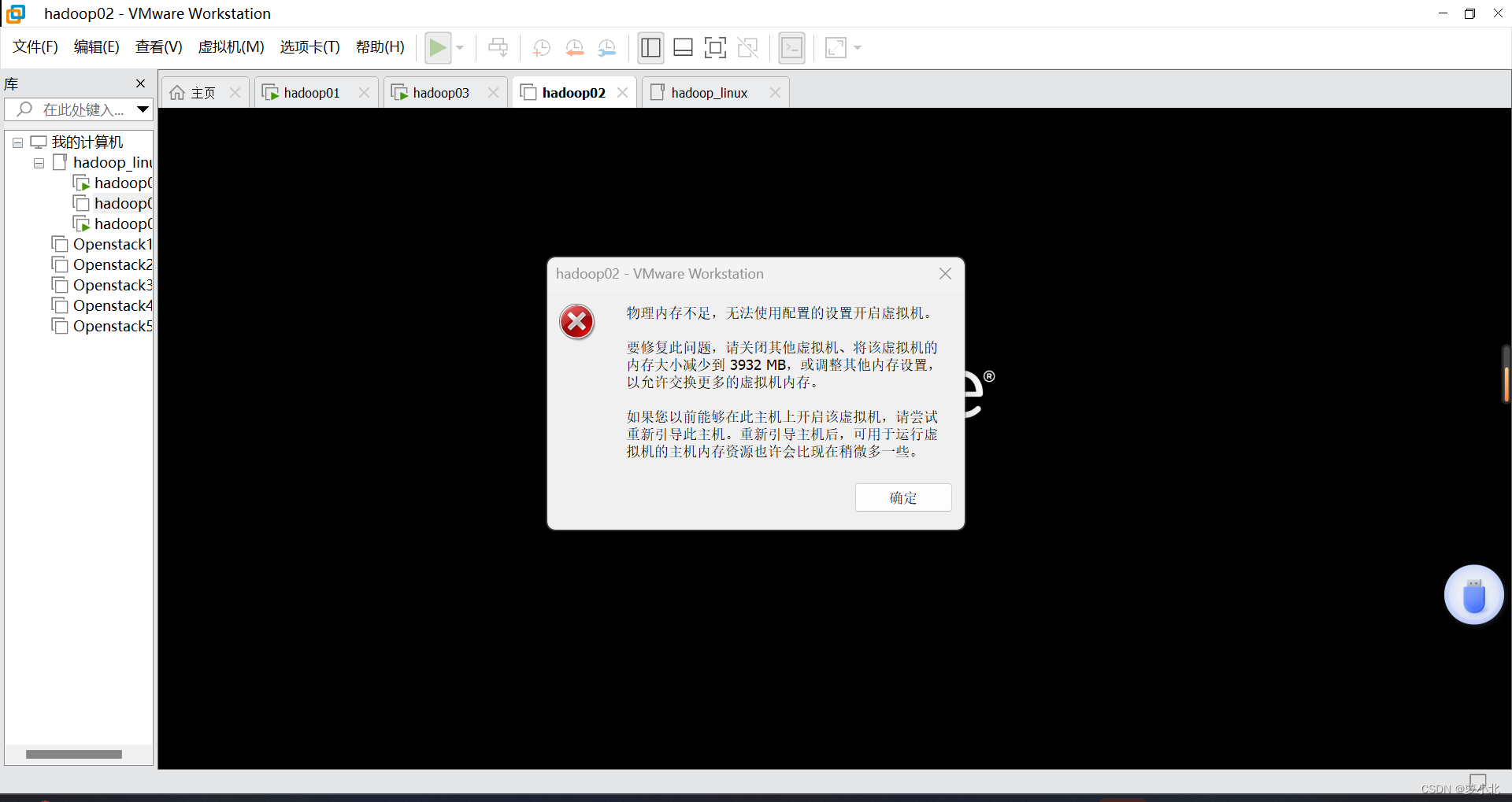The image size is (1512, 802).
Task: Select the Openstack3 VM
Action: point(113,286)
